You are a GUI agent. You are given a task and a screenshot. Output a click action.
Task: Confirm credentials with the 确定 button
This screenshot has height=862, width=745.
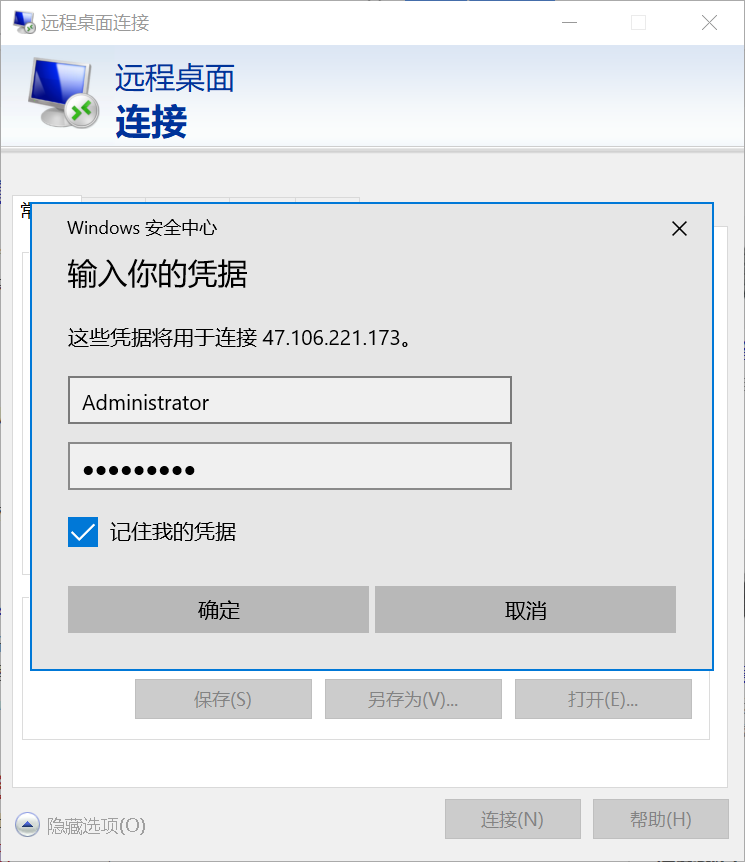coord(218,610)
